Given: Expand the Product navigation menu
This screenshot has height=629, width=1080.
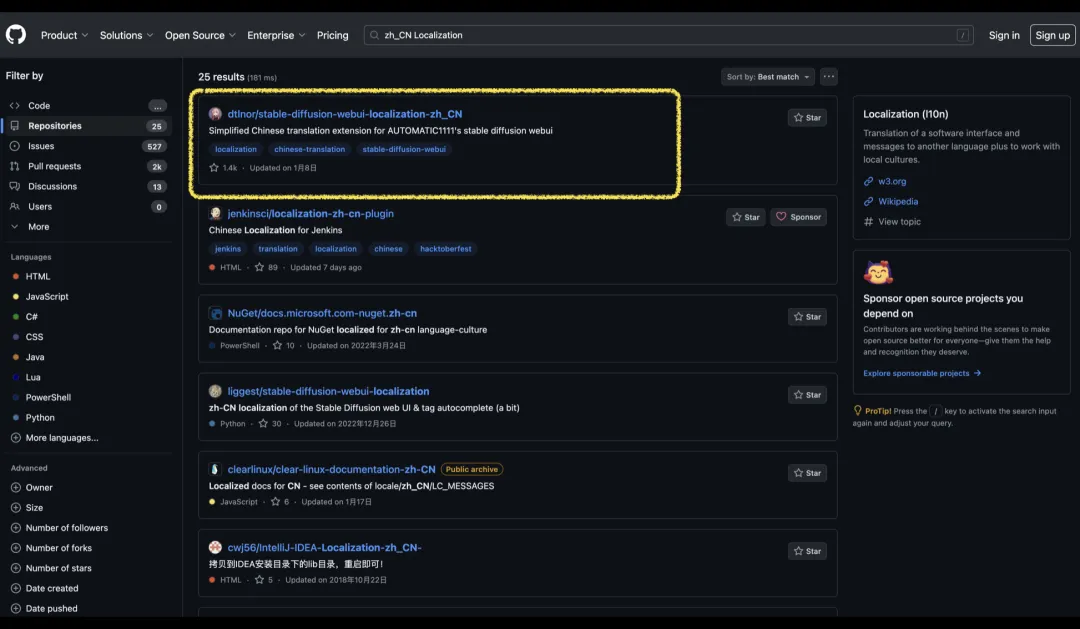Looking at the screenshot, I should 64,35.
